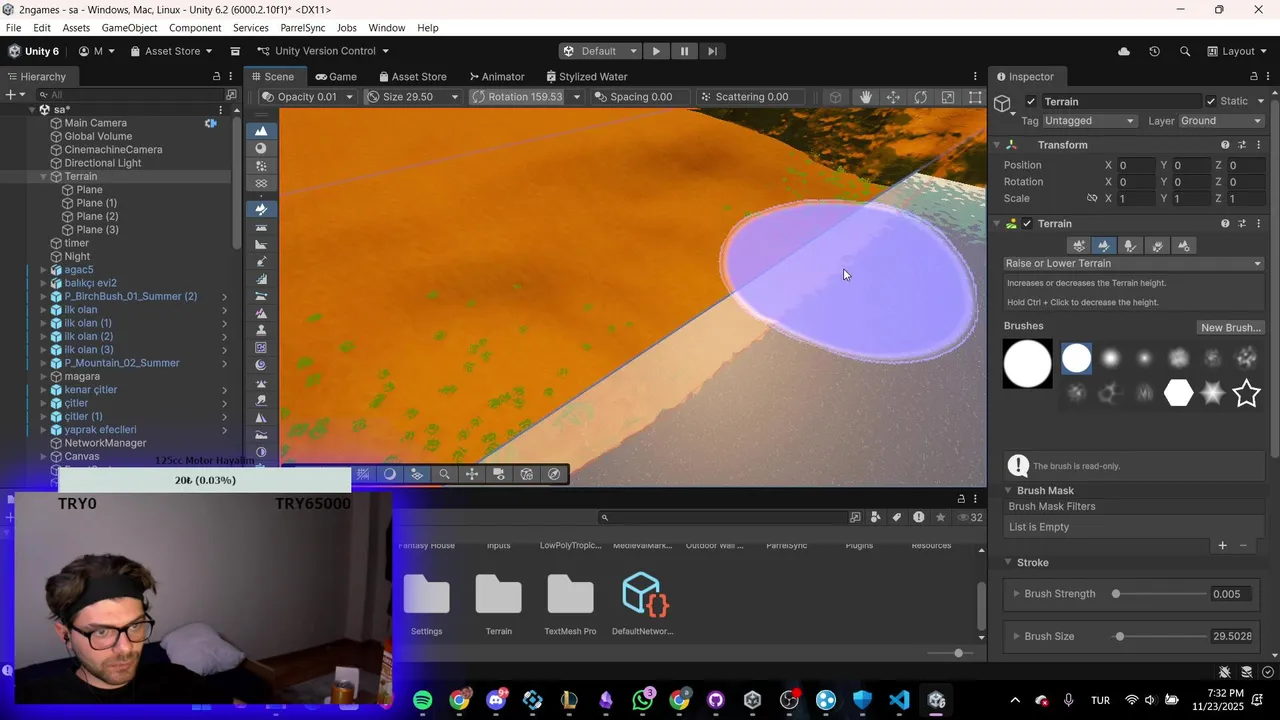
Task: Toggle the grid snapping icon in bottom toolbar
Action: [x=363, y=474]
